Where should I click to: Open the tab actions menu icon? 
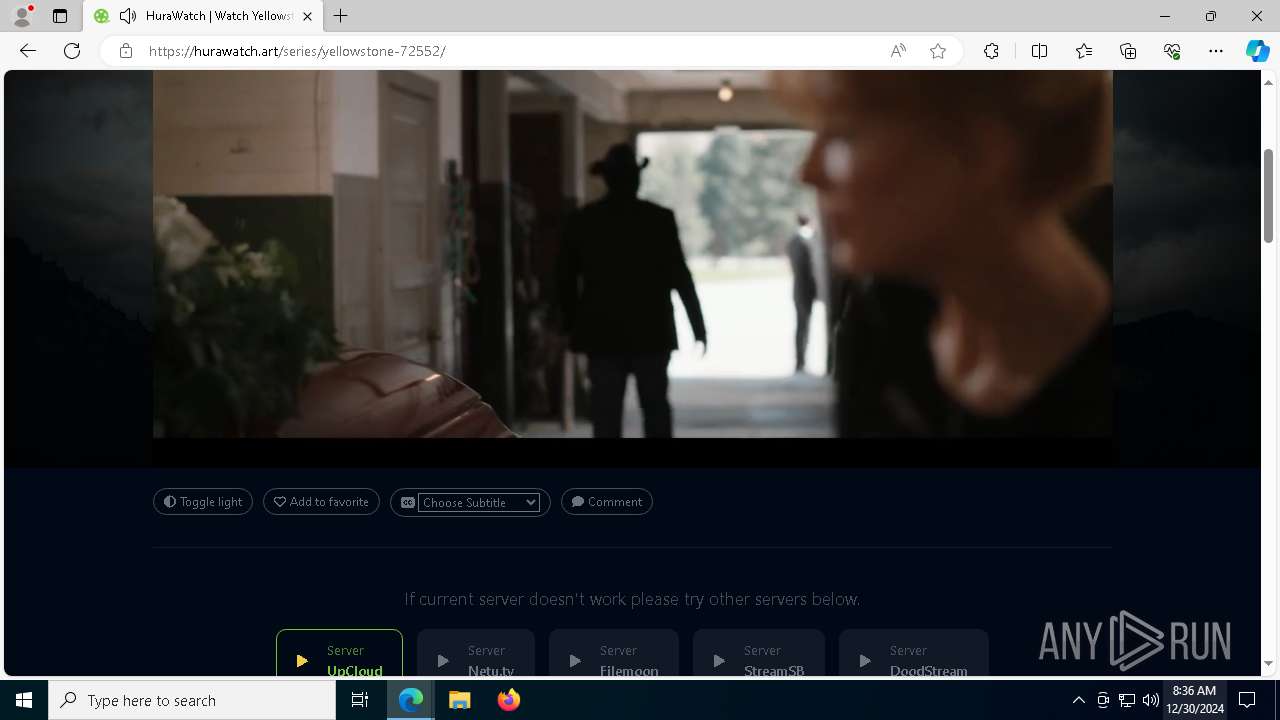(x=60, y=16)
